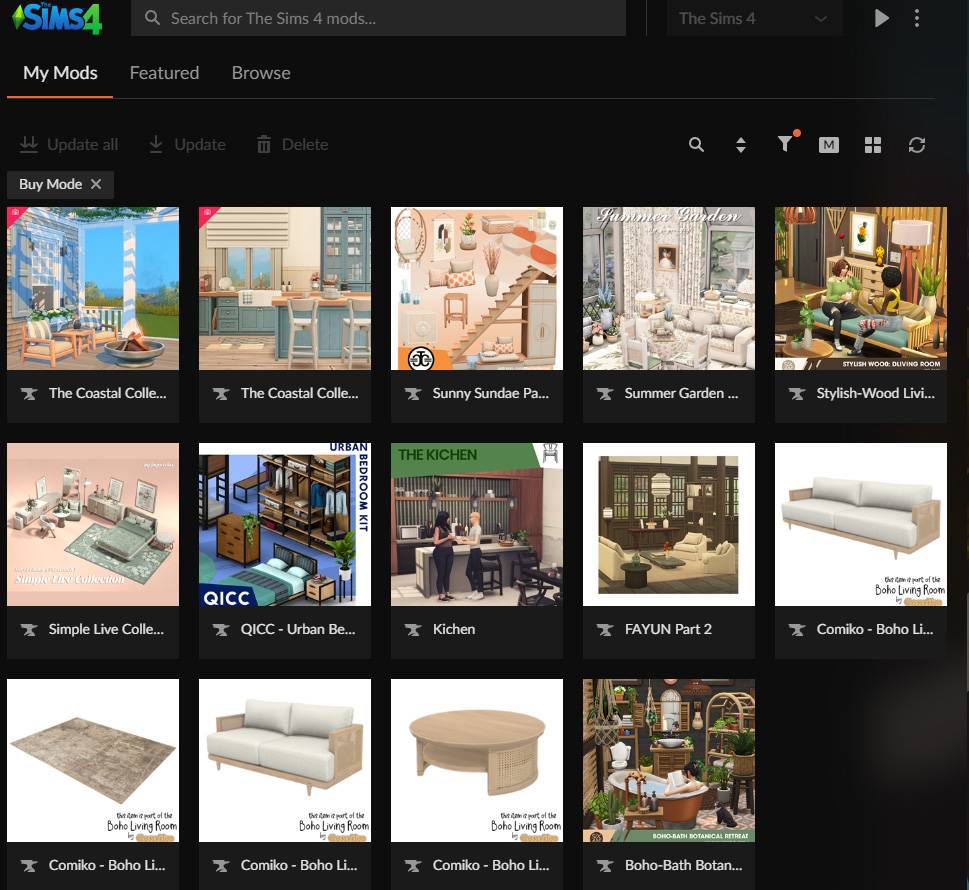Open Simple Live Collection thumbnail
Image resolution: width=969 pixels, height=890 pixels.
coord(93,524)
